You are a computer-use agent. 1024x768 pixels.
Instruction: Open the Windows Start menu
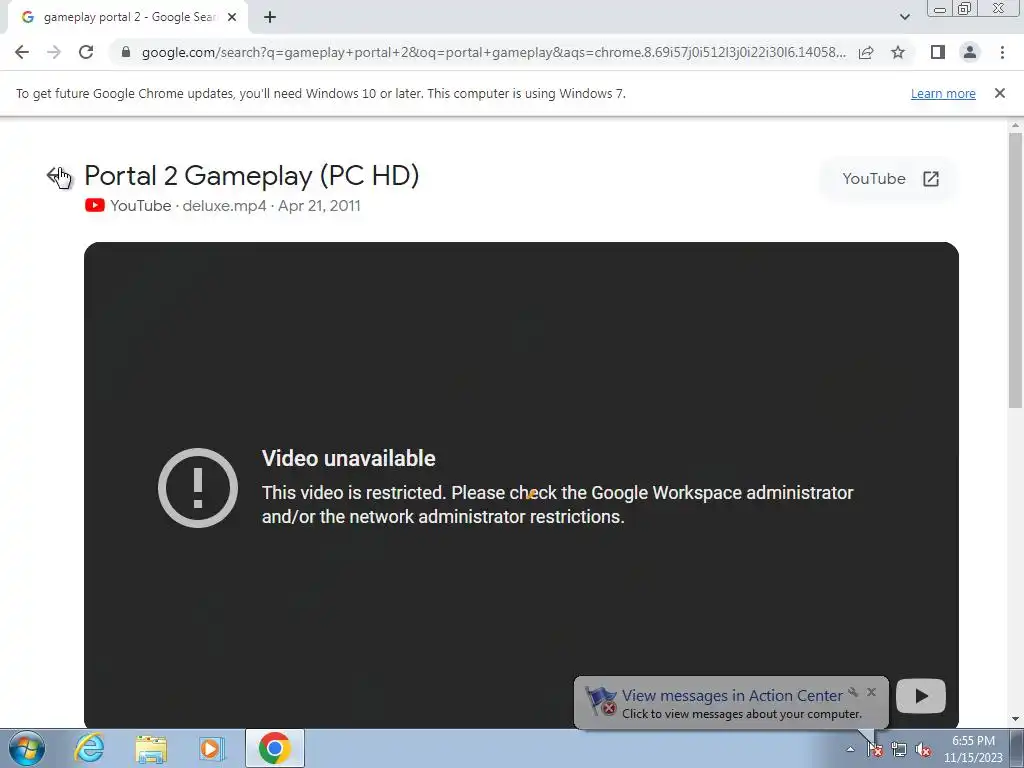[26, 748]
